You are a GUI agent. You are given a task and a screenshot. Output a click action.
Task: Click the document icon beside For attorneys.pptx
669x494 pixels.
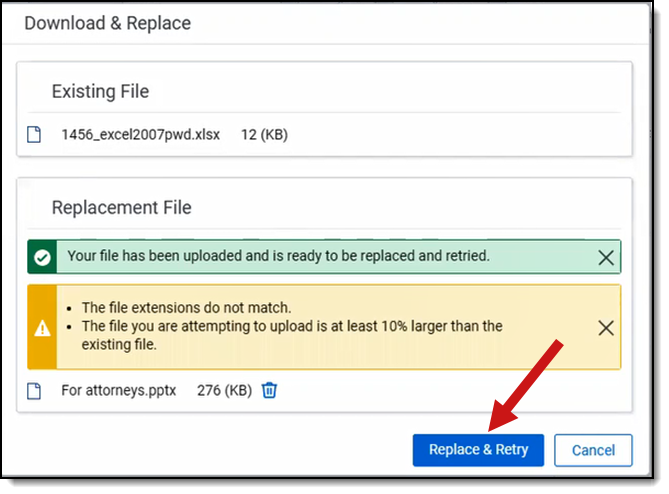click(34, 390)
